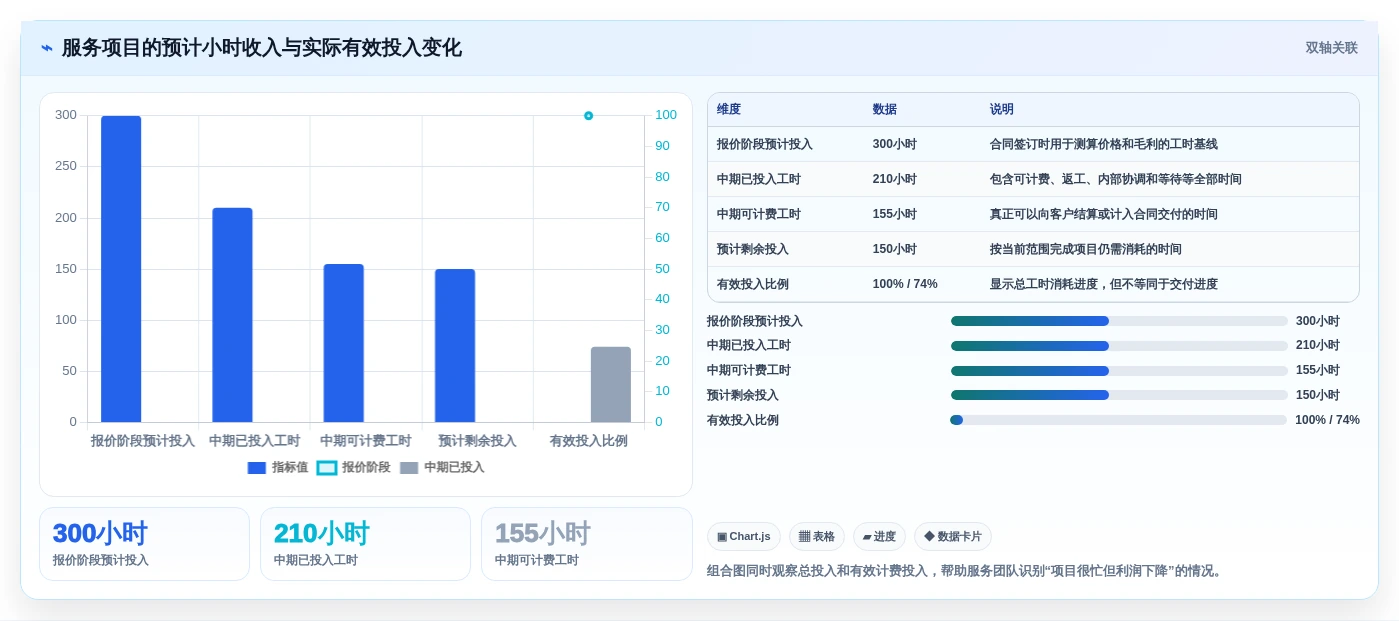The image size is (1399, 621).
Task: Click the 150小时 value in the table
Action: pos(895,250)
